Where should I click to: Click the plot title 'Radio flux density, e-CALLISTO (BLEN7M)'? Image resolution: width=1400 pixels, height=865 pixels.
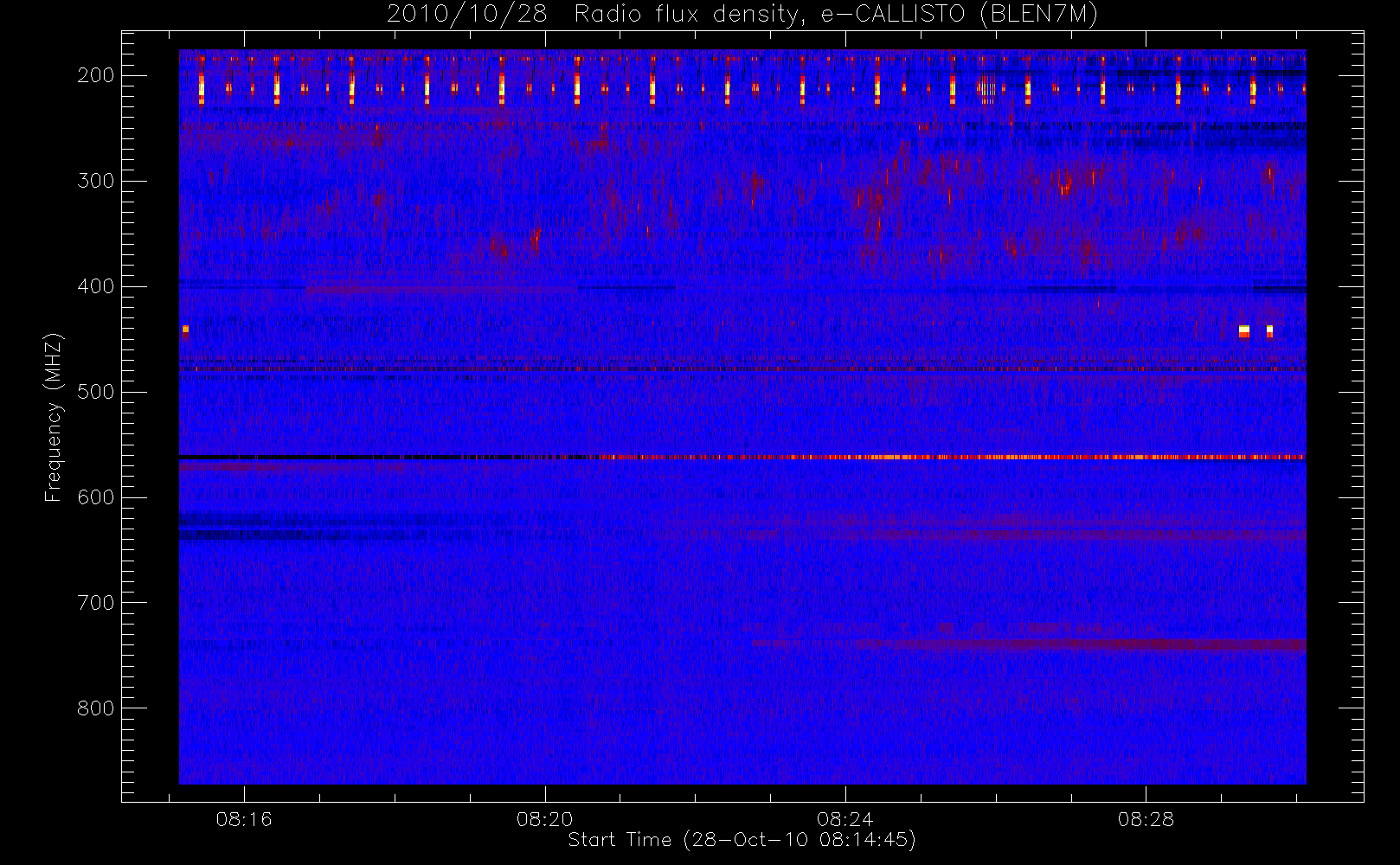(836, 15)
